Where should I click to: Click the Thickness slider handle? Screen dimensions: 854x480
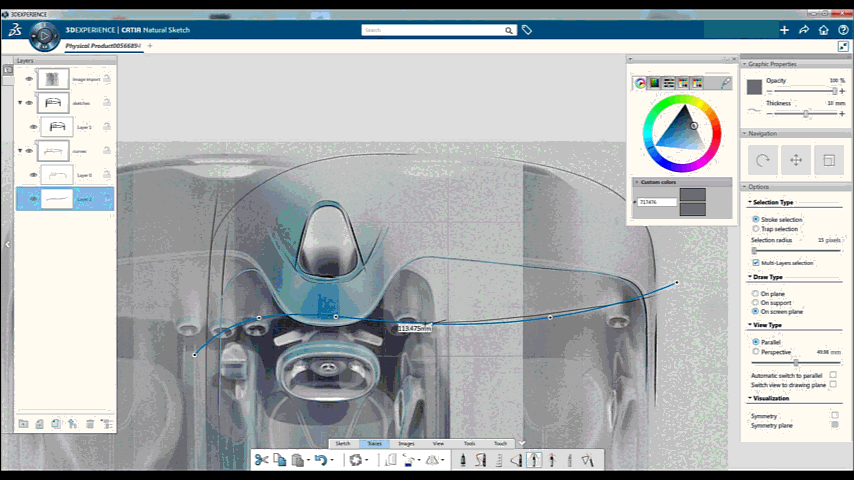[x=806, y=113]
